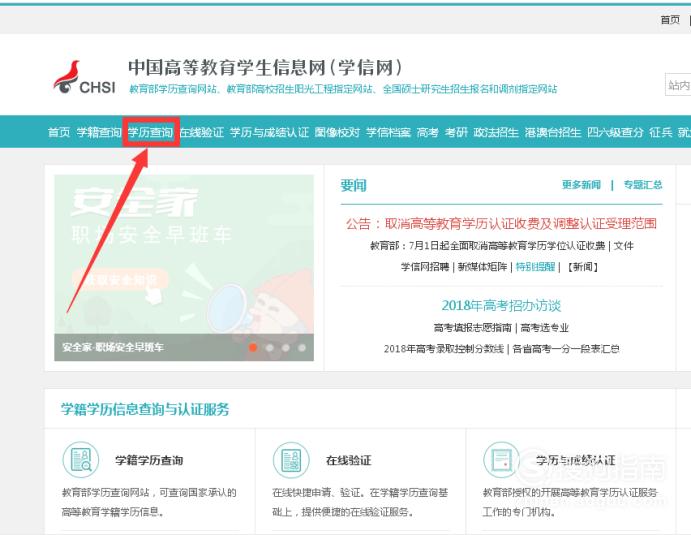Open 学籍查询 in the nav bar

pos(99,132)
